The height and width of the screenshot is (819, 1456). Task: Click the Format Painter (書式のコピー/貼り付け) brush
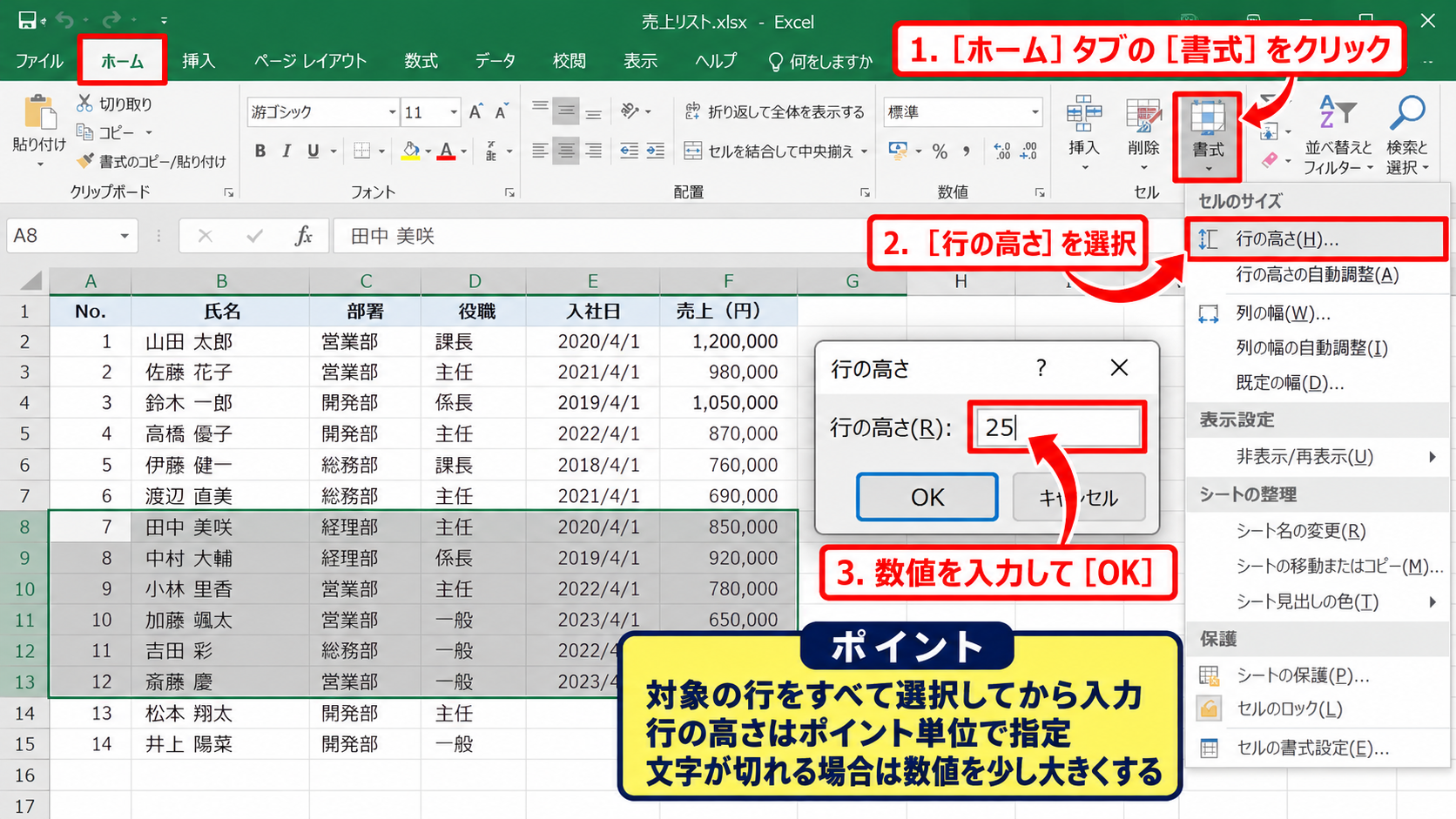click(85, 161)
